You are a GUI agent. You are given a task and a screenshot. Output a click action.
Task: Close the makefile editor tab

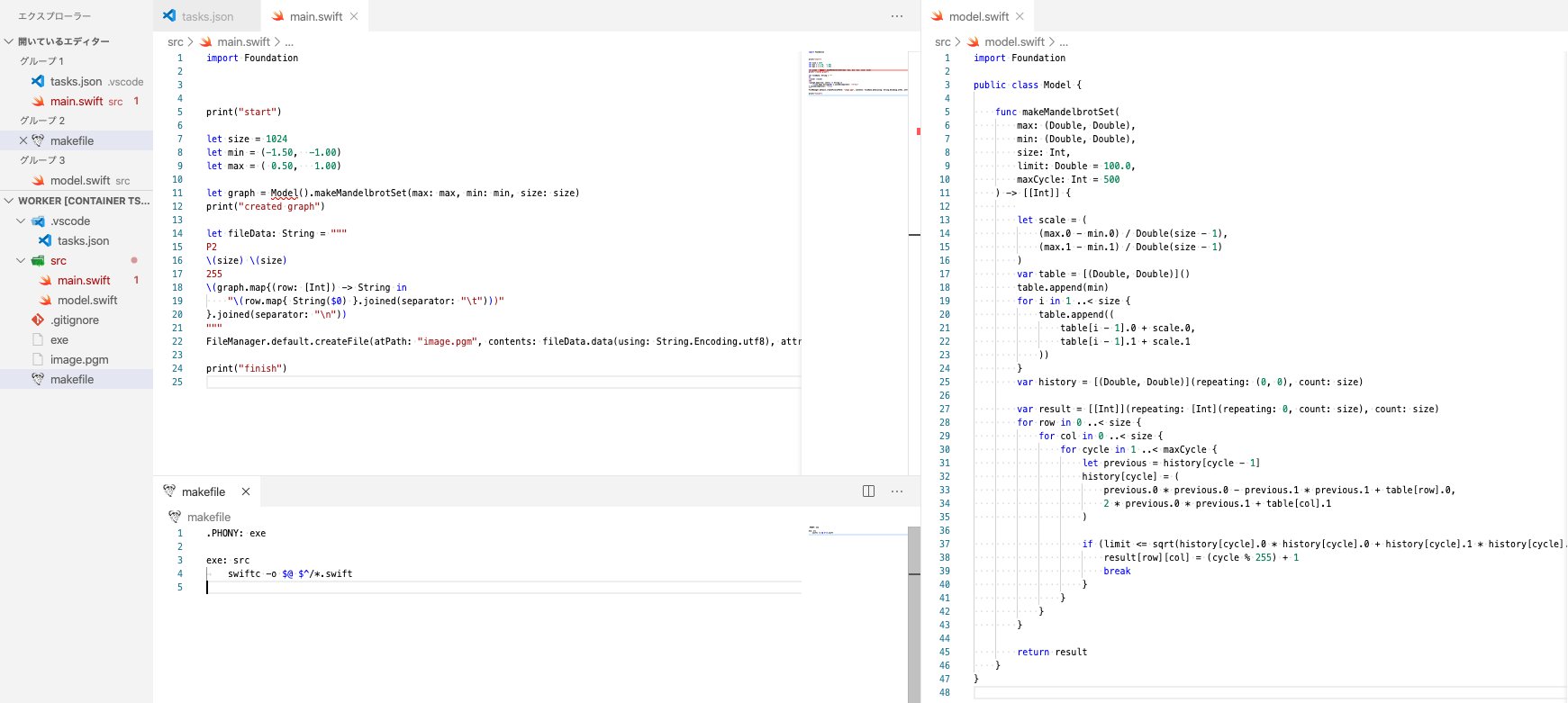click(246, 491)
